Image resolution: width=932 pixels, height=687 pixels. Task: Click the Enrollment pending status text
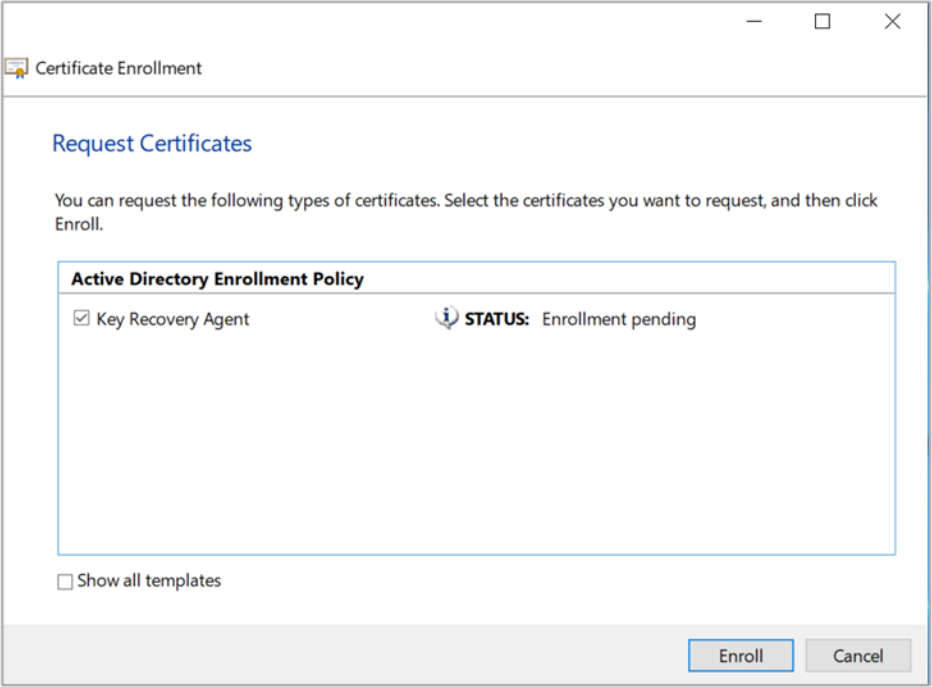[x=618, y=320]
